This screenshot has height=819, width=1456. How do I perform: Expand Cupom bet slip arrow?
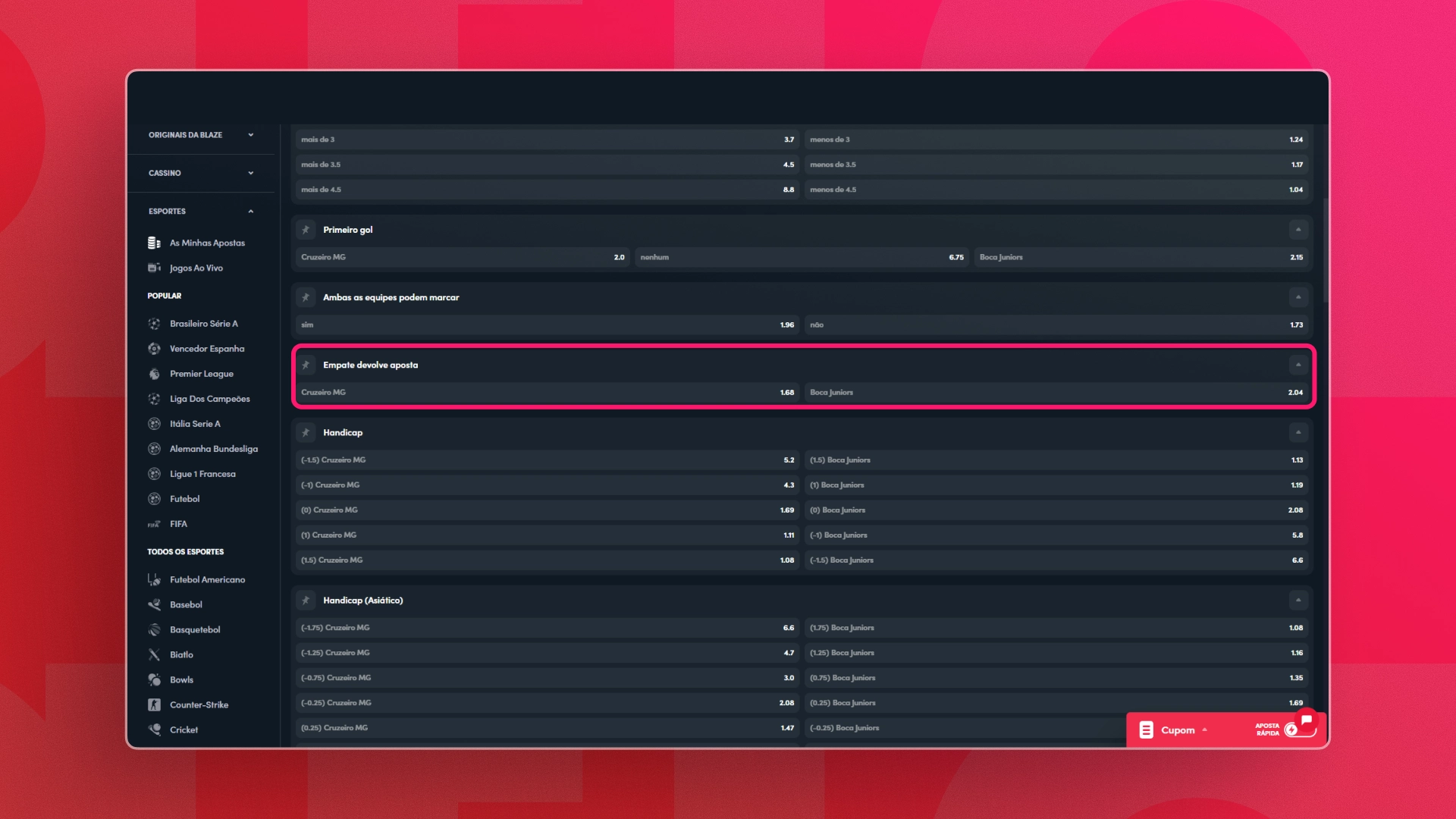click(x=1204, y=730)
